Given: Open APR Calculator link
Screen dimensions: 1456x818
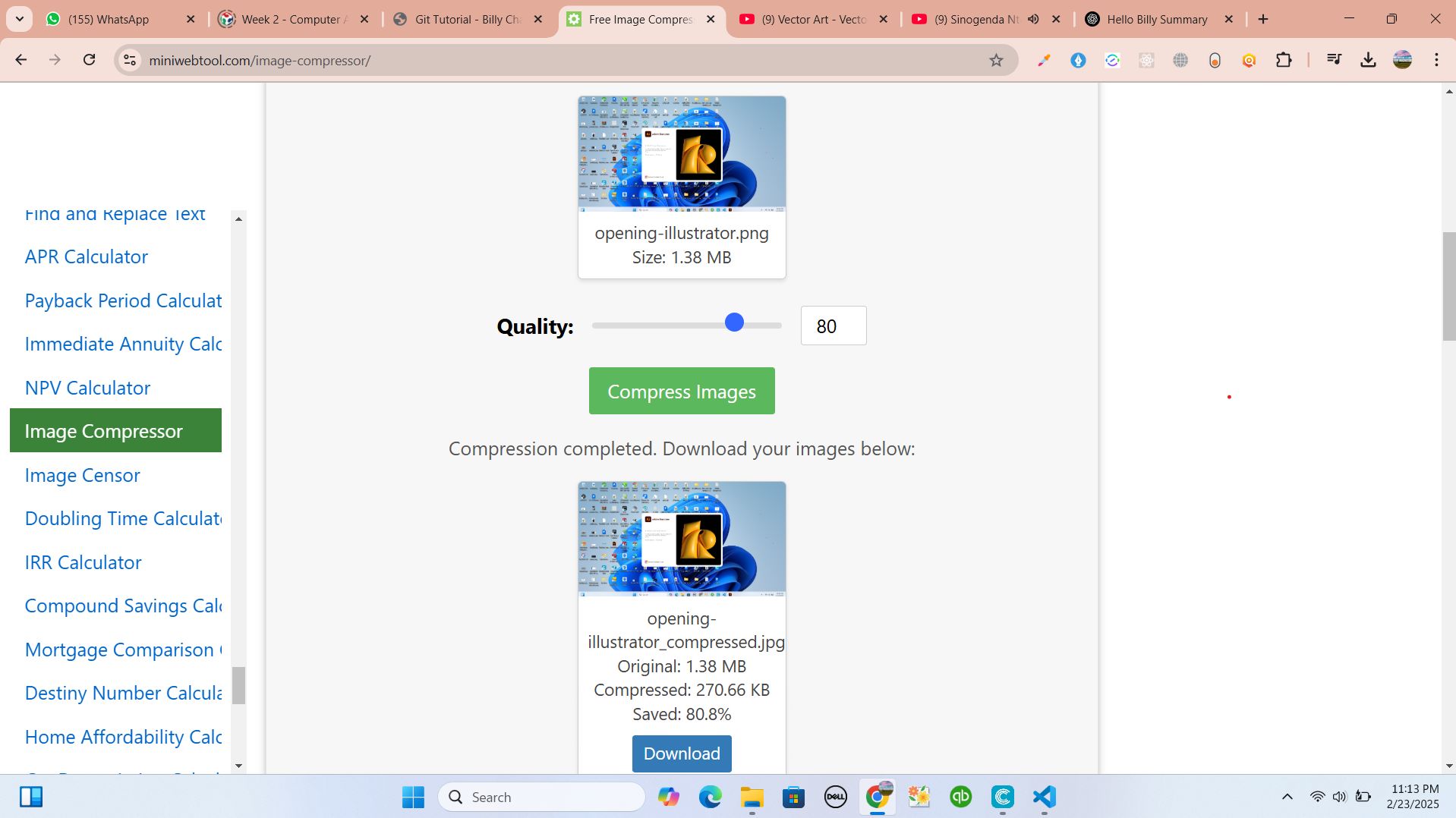Looking at the screenshot, I should pos(87,256).
